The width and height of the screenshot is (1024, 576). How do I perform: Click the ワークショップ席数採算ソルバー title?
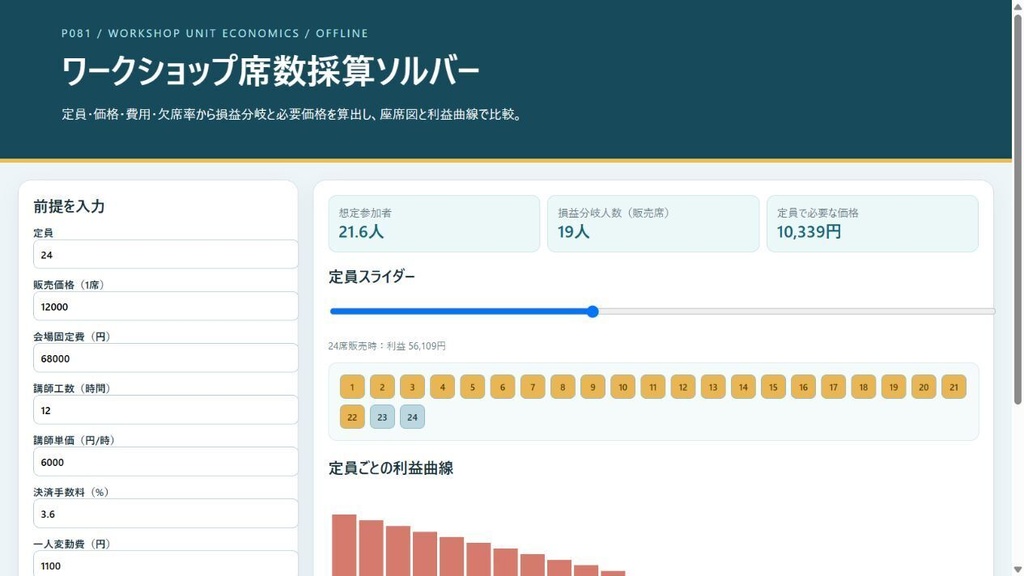pos(270,71)
